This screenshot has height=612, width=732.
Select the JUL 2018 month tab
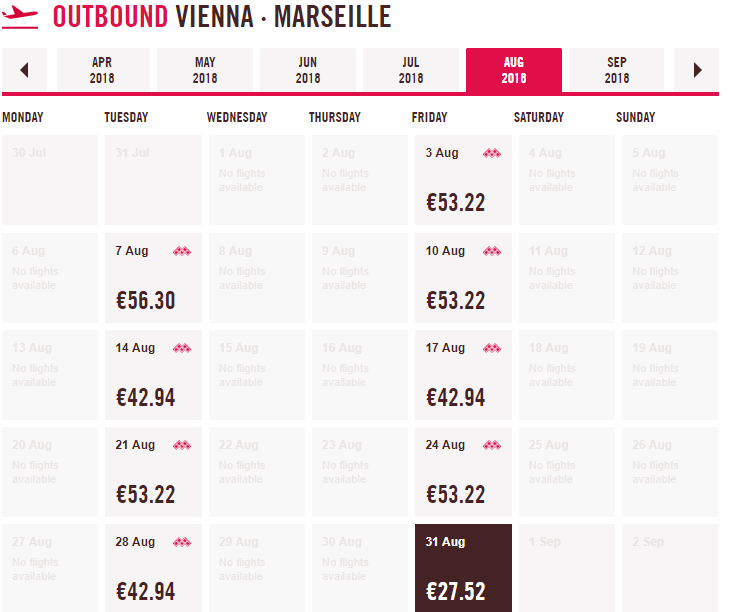click(x=411, y=70)
